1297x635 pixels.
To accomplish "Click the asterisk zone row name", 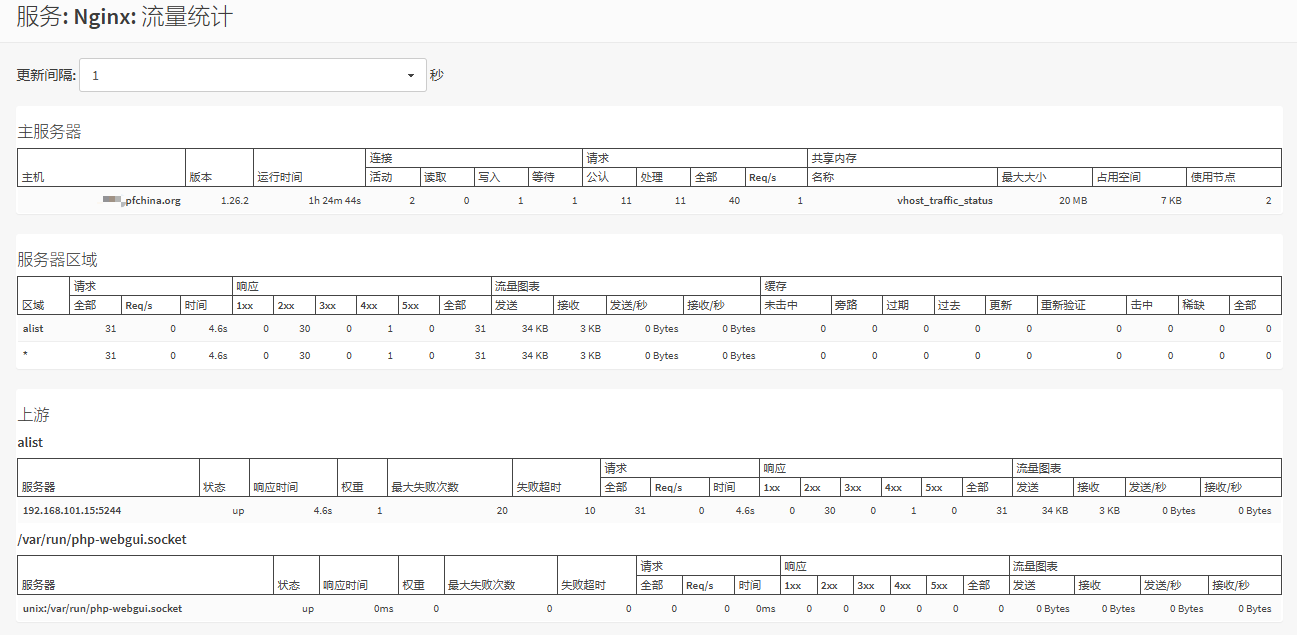I will 25,356.
